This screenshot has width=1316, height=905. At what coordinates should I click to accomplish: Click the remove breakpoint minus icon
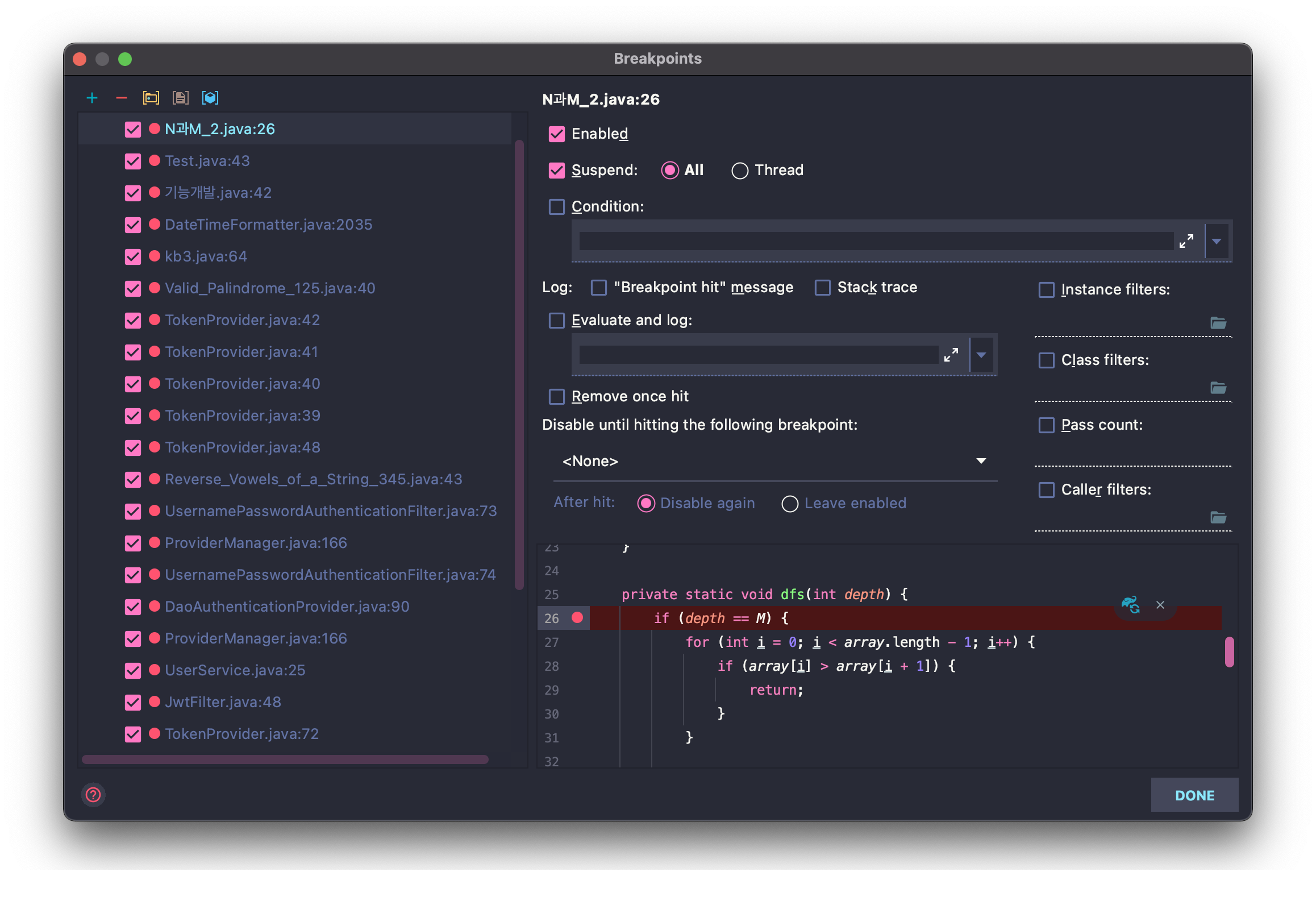point(121,98)
